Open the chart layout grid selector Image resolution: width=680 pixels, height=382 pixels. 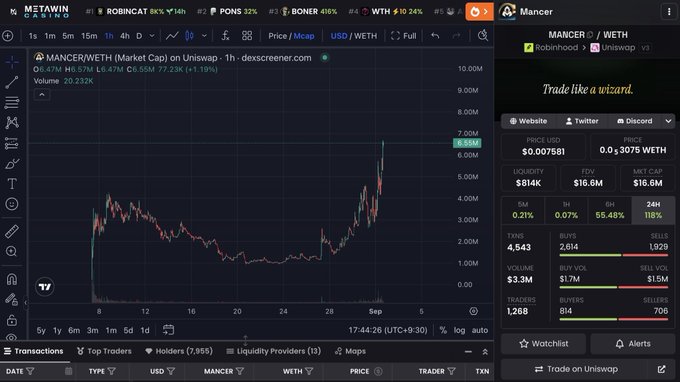pos(247,36)
